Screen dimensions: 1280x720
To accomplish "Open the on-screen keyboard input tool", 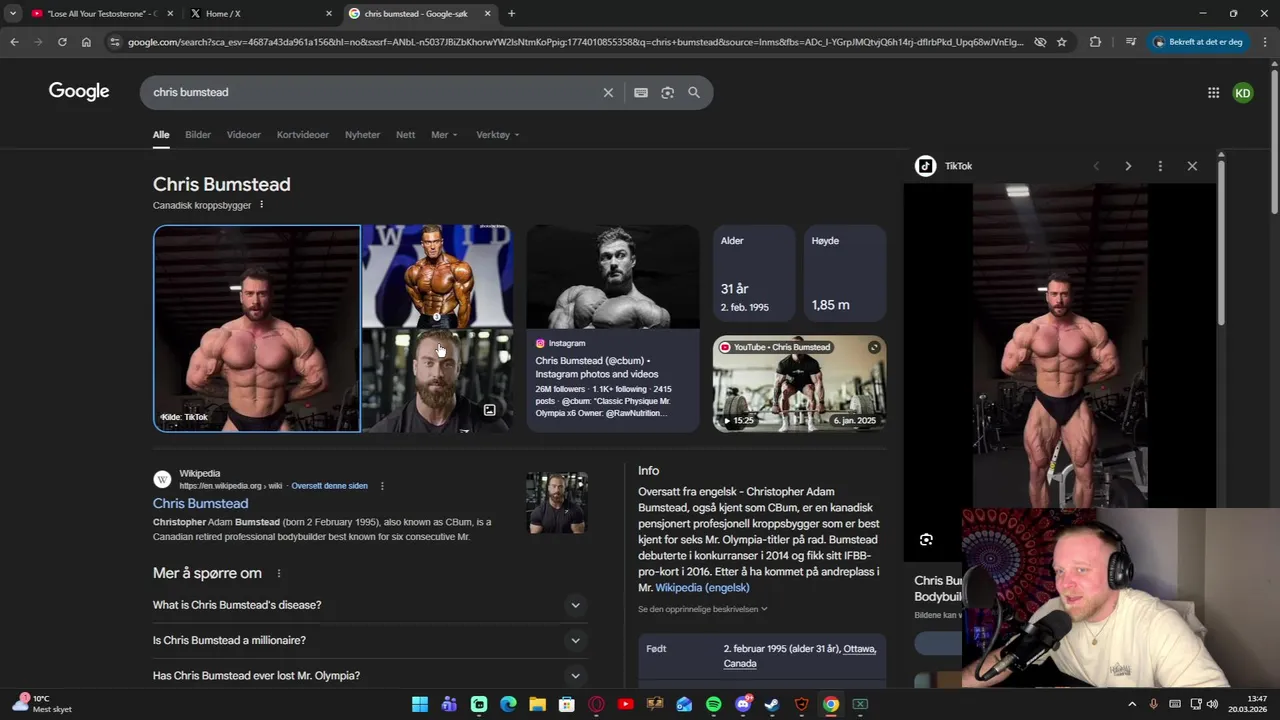I will tap(641, 92).
